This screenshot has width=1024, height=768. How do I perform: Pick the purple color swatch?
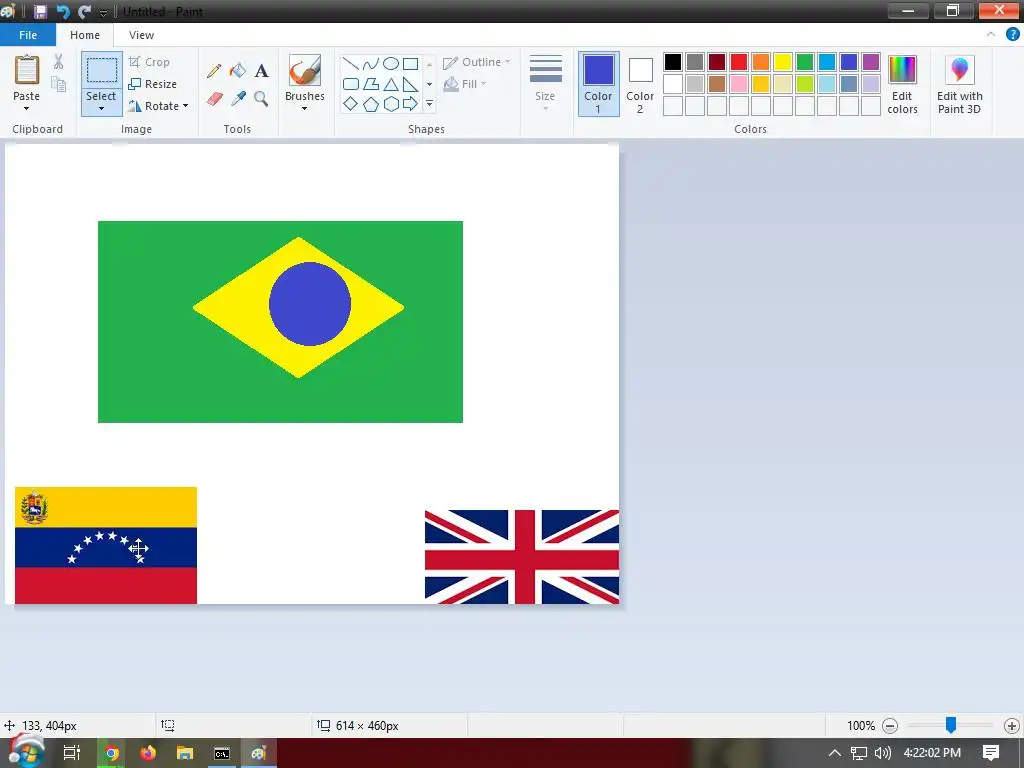click(871, 62)
